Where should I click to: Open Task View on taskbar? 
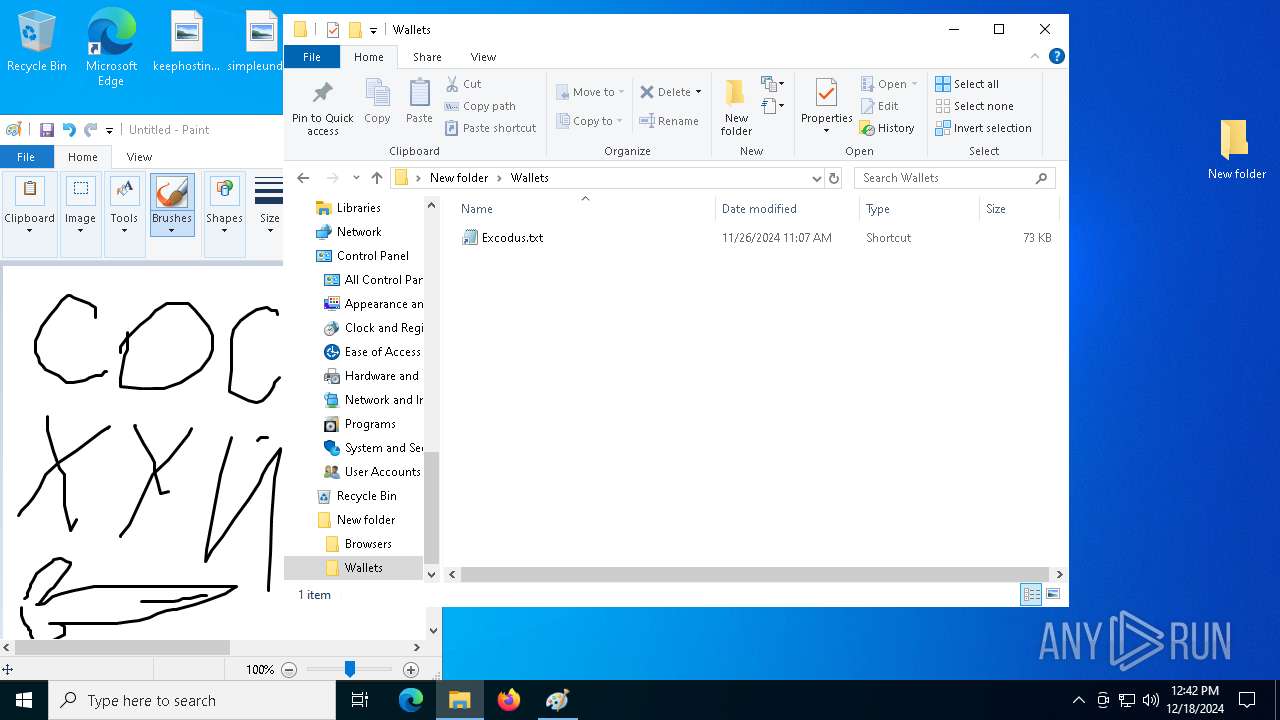(x=360, y=700)
